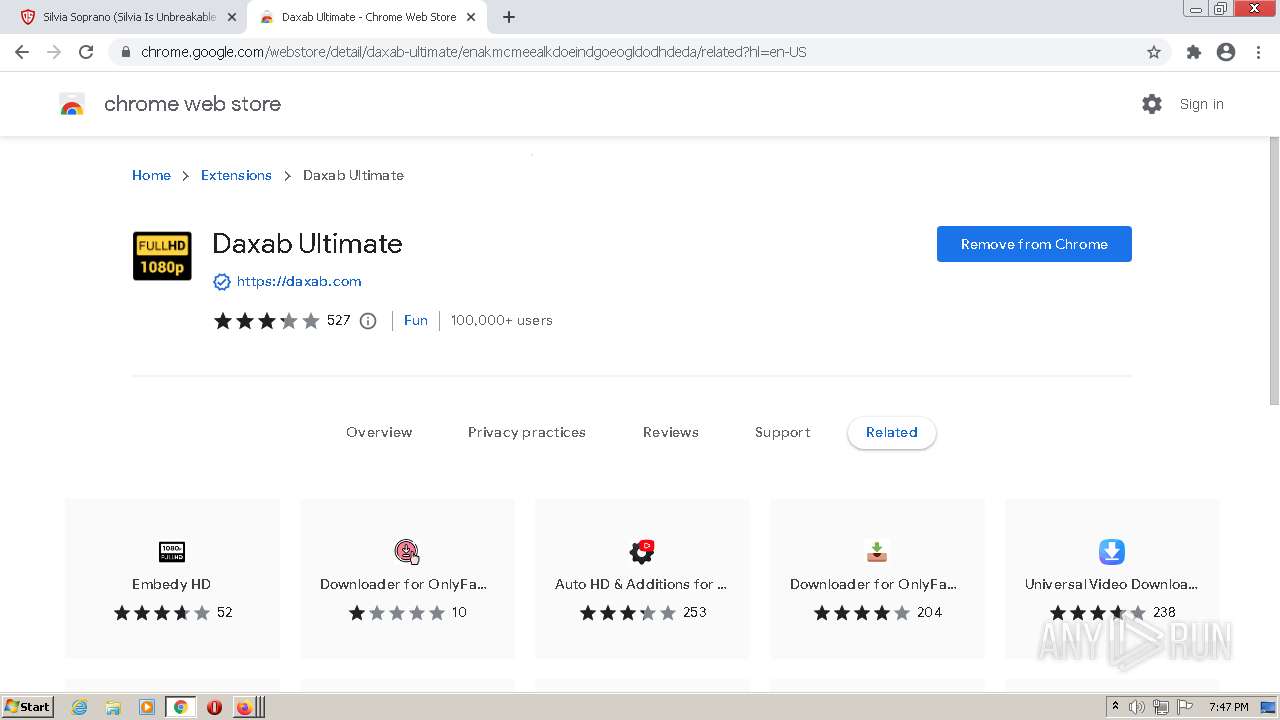This screenshot has width=1280, height=720.
Task: Bookmark this page with the star icon
Action: click(1154, 52)
